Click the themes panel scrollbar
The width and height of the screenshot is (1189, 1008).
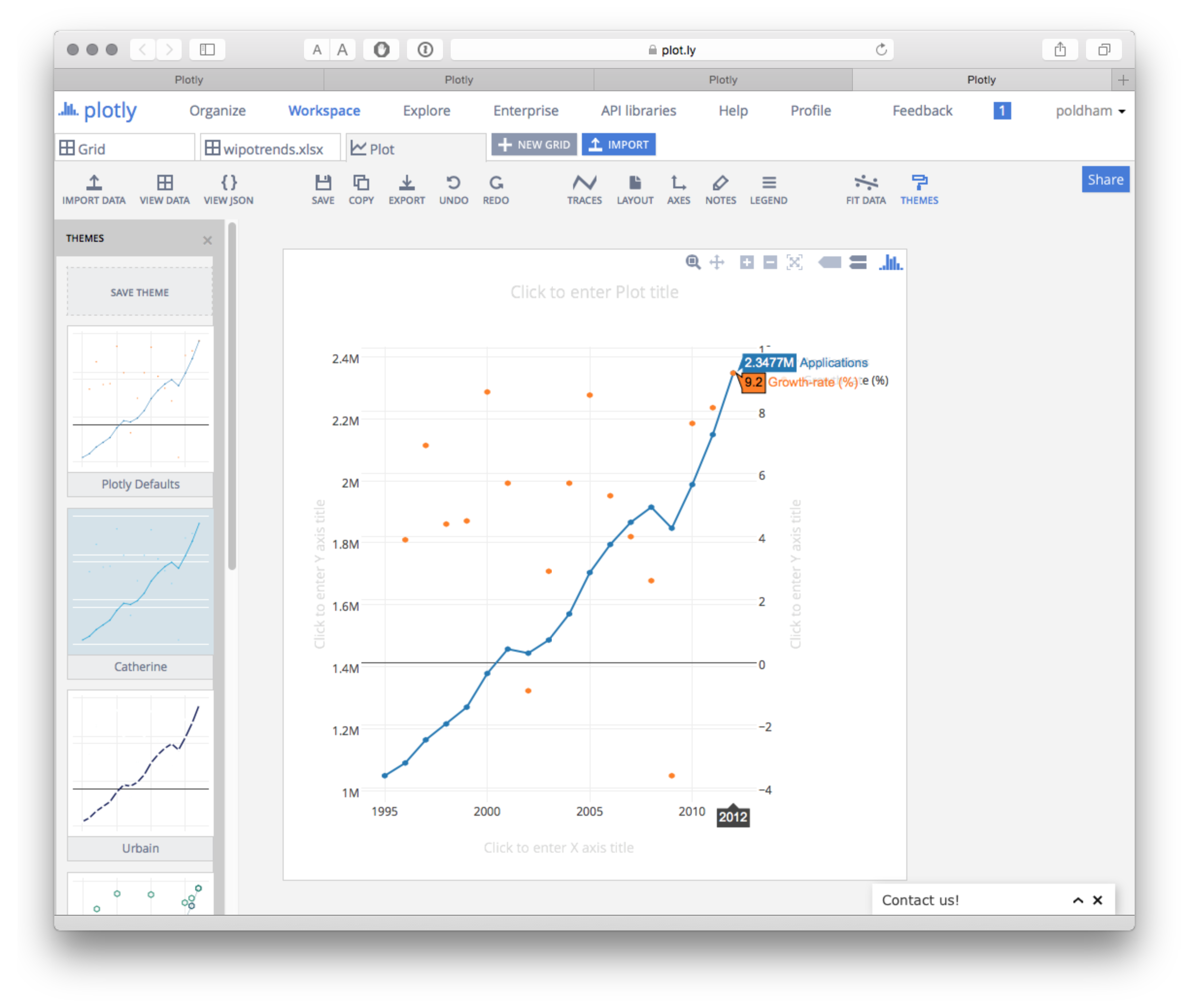click(232, 397)
